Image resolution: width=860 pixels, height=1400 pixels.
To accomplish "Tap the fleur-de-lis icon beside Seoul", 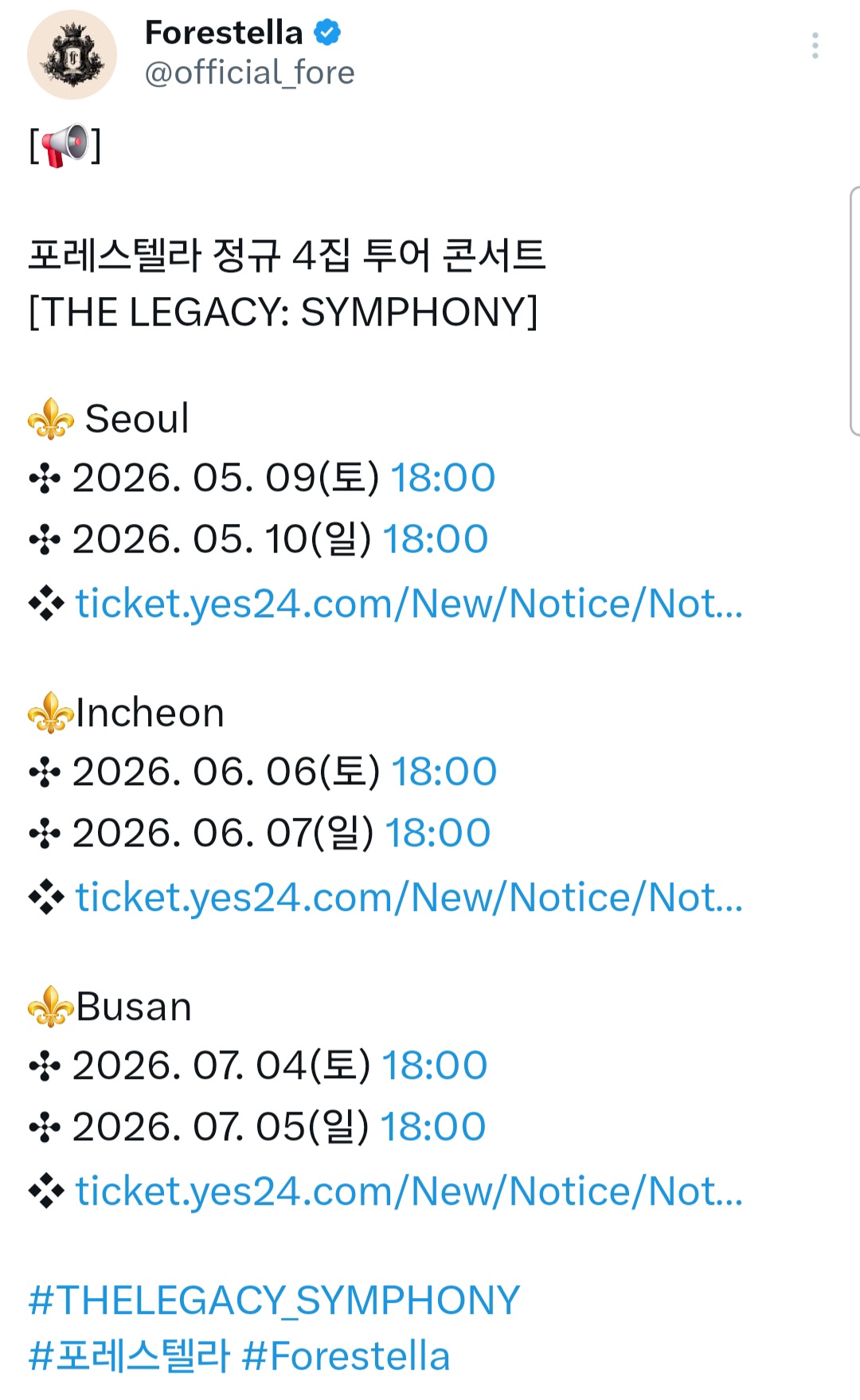I will pyautogui.click(x=51, y=419).
